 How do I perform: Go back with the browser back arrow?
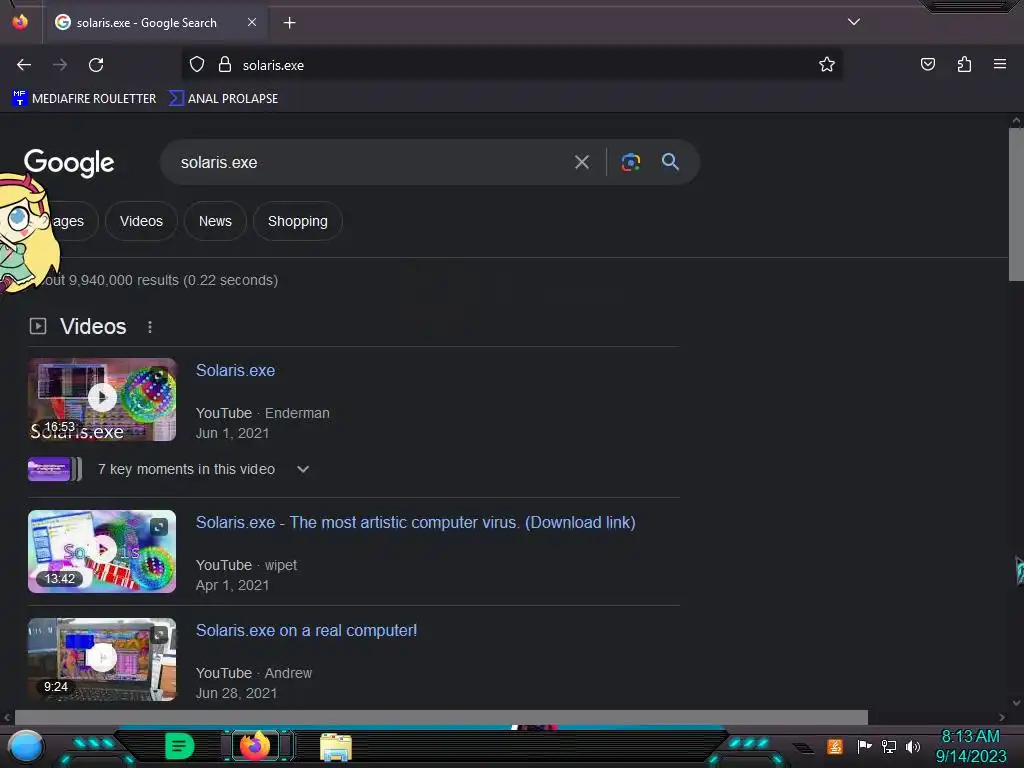pos(24,65)
